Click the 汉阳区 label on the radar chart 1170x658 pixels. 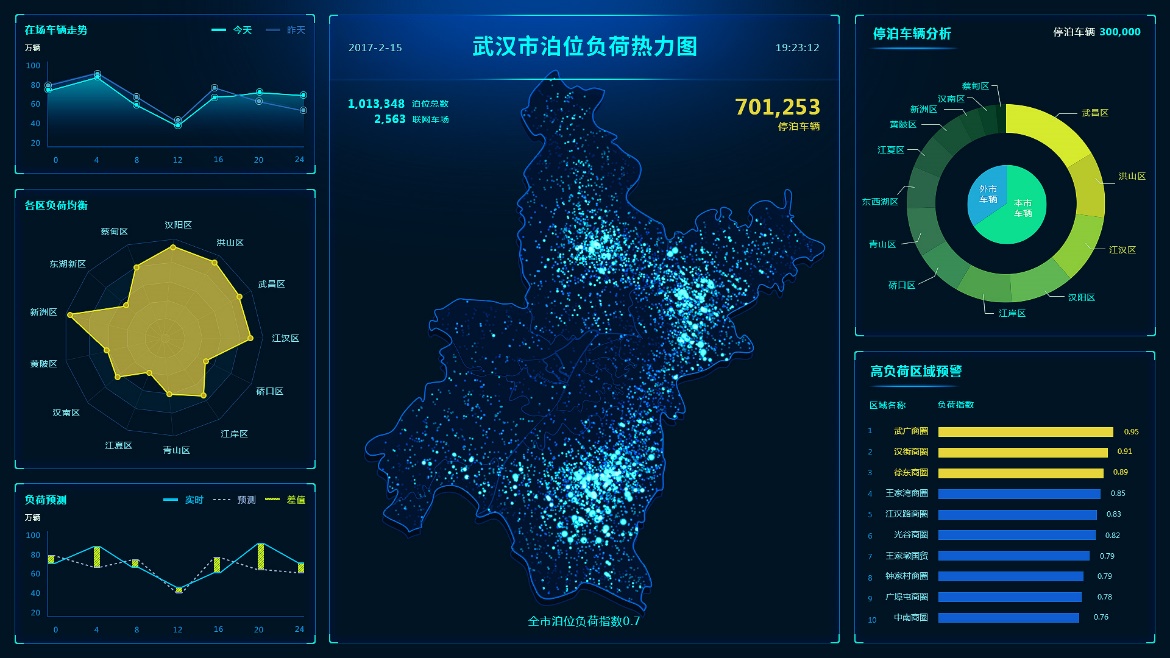point(178,225)
